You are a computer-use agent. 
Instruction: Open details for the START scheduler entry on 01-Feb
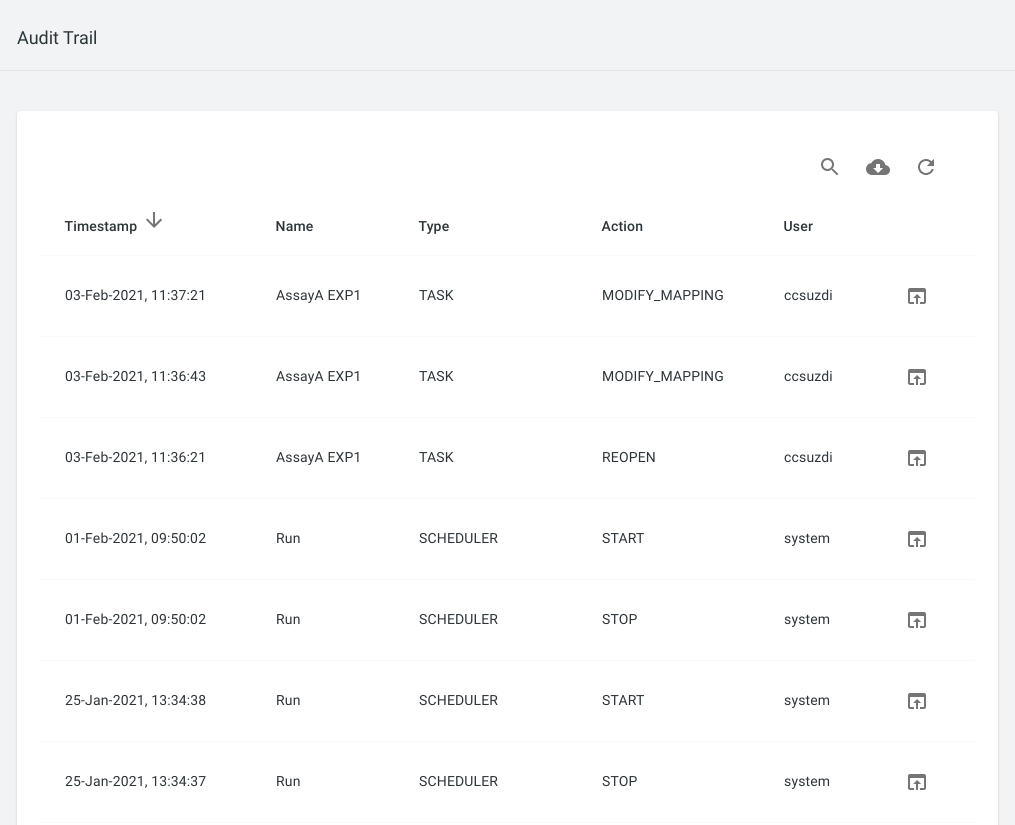click(x=916, y=538)
